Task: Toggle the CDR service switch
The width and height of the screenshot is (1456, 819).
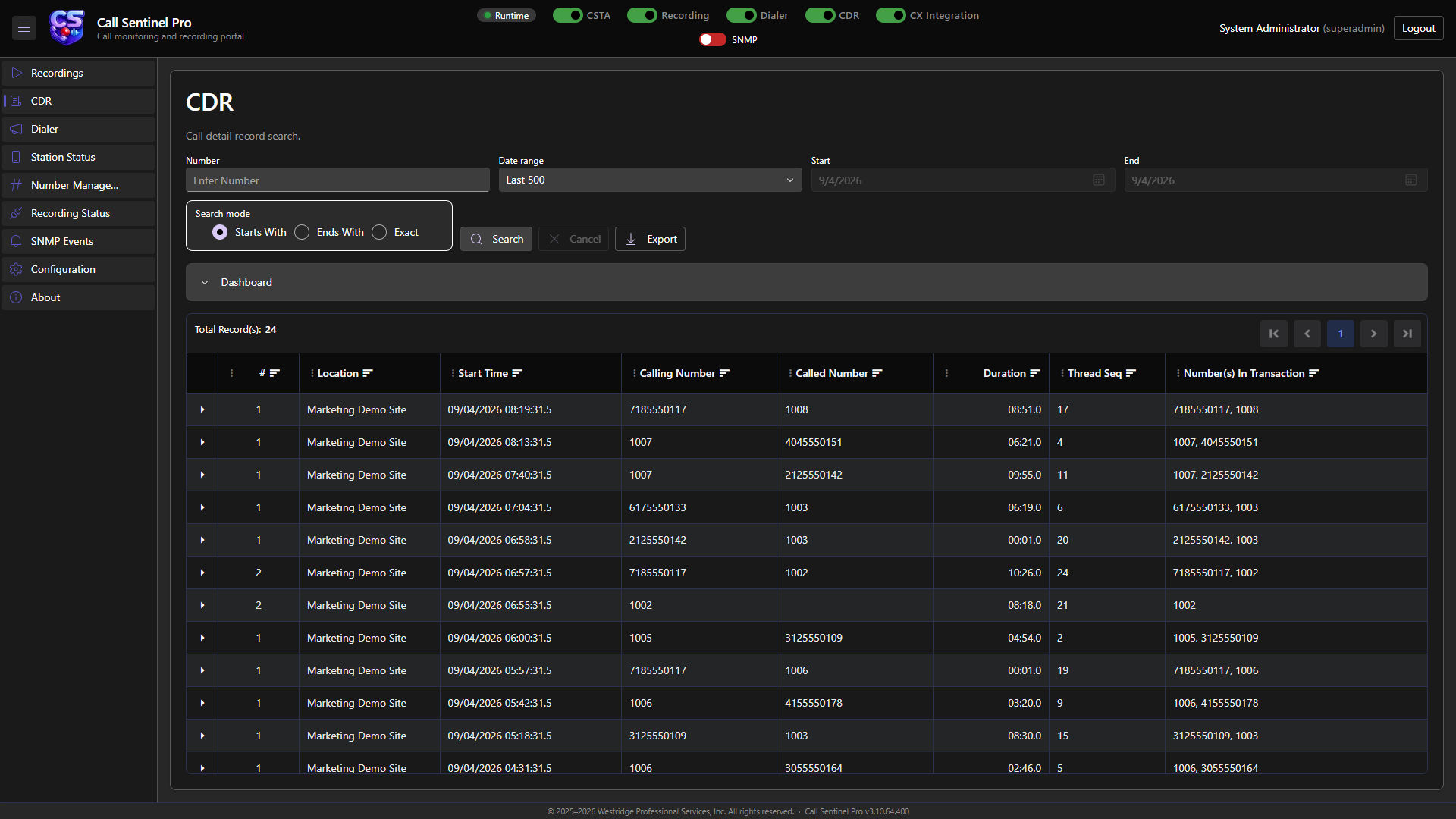Action: (x=820, y=15)
